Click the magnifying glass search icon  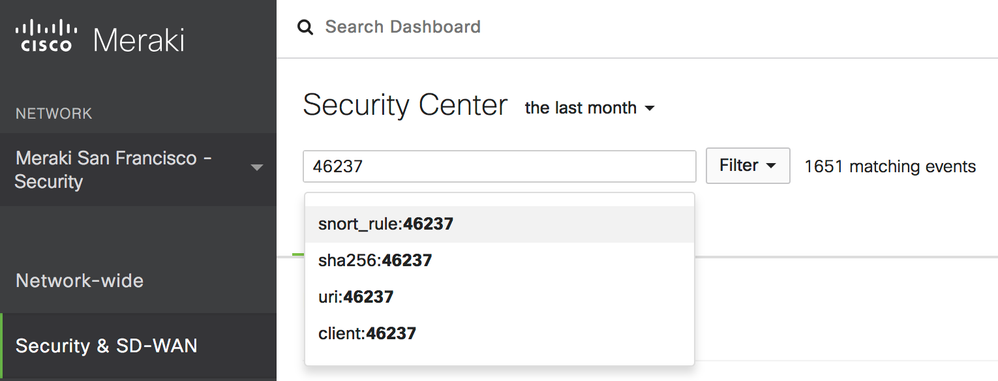coord(306,27)
